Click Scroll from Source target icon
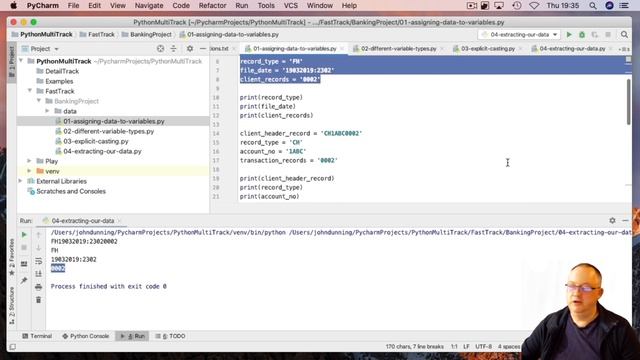This screenshot has width=640, height=360. [160, 49]
